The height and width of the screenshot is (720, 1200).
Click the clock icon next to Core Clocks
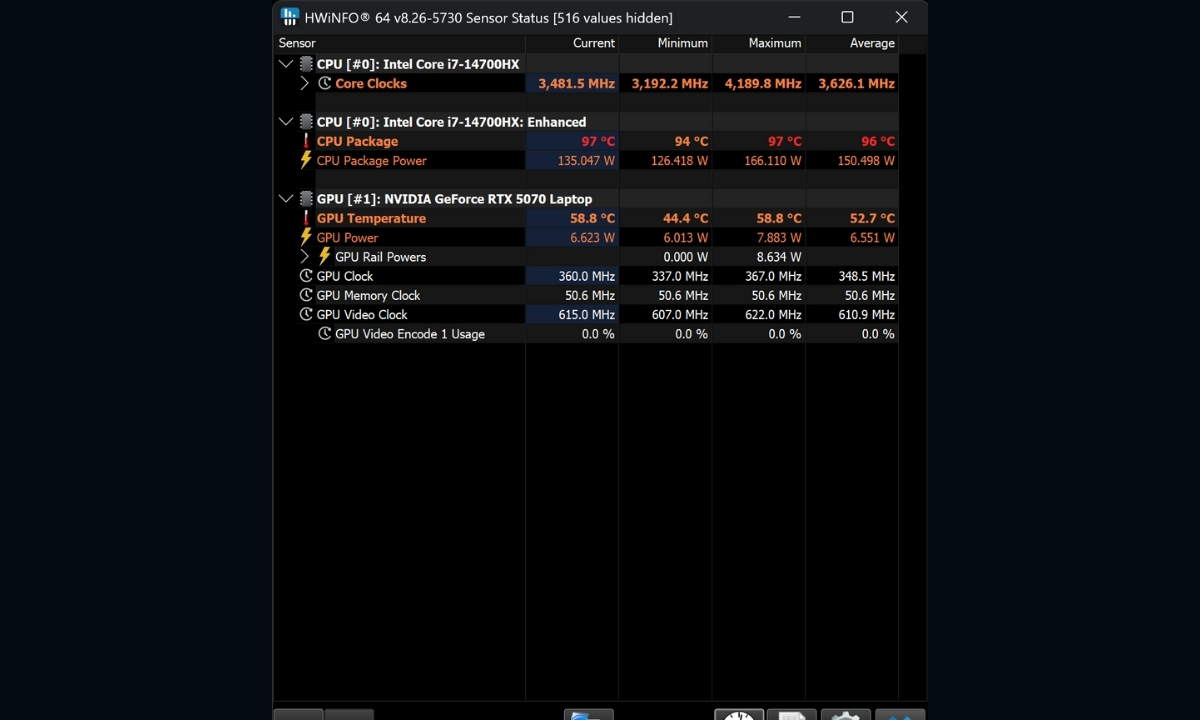[325, 83]
